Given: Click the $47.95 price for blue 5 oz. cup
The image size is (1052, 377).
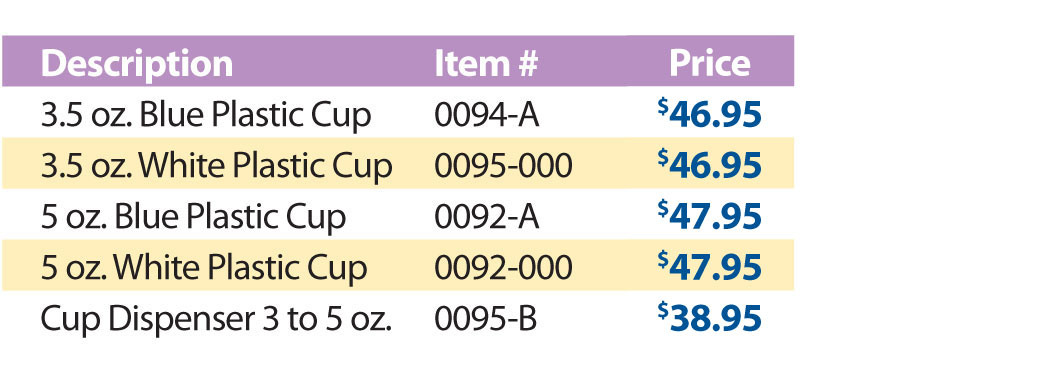Looking at the screenshot, I should [710, 216].
